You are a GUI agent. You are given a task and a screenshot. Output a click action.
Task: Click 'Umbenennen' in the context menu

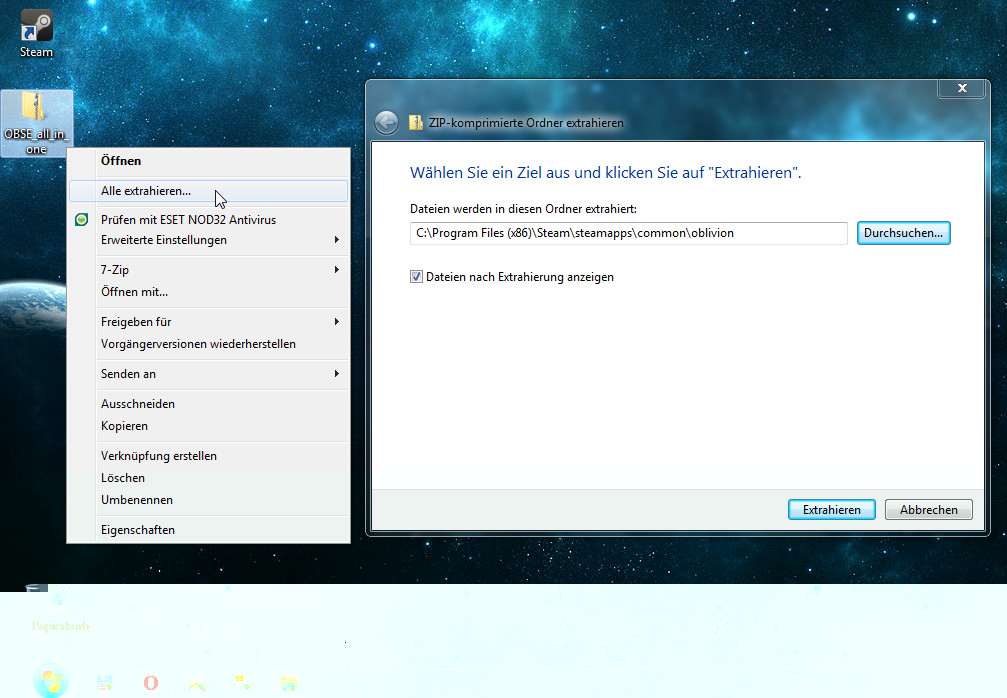(x=137, y=500)
